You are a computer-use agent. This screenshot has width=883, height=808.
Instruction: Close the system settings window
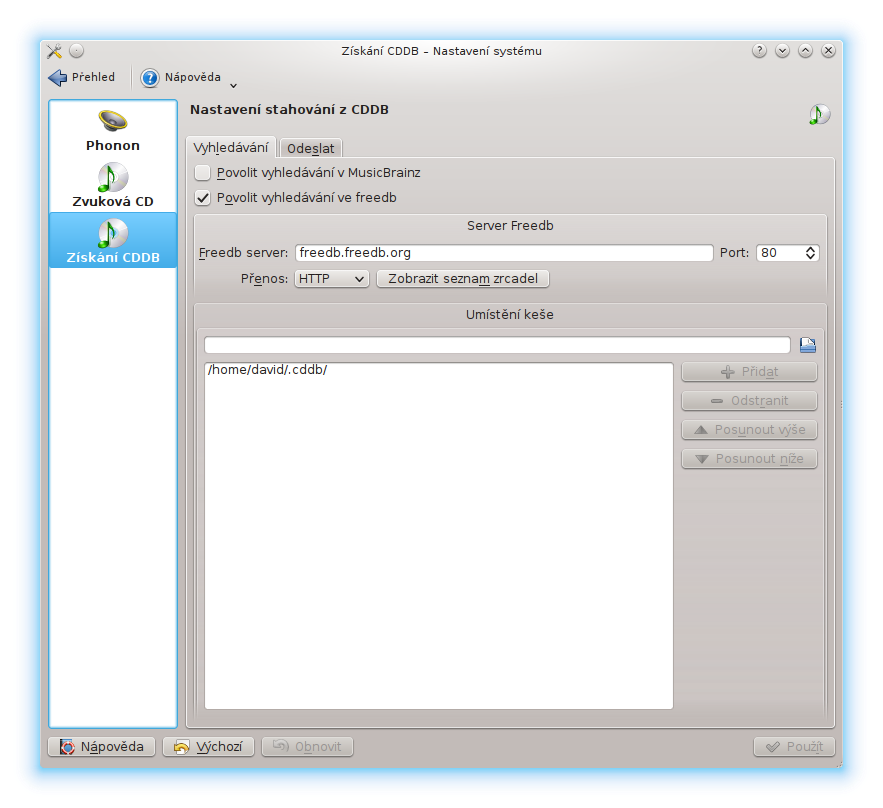click(828, 51)
